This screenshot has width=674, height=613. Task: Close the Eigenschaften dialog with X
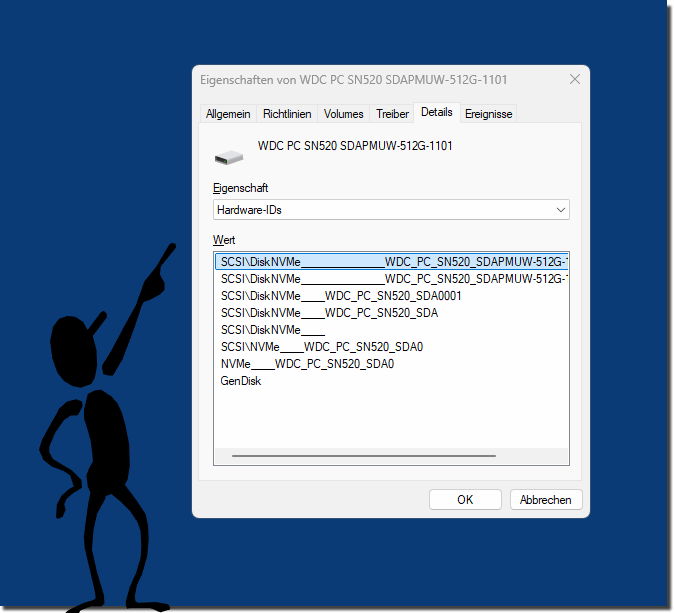click(575, 80)
